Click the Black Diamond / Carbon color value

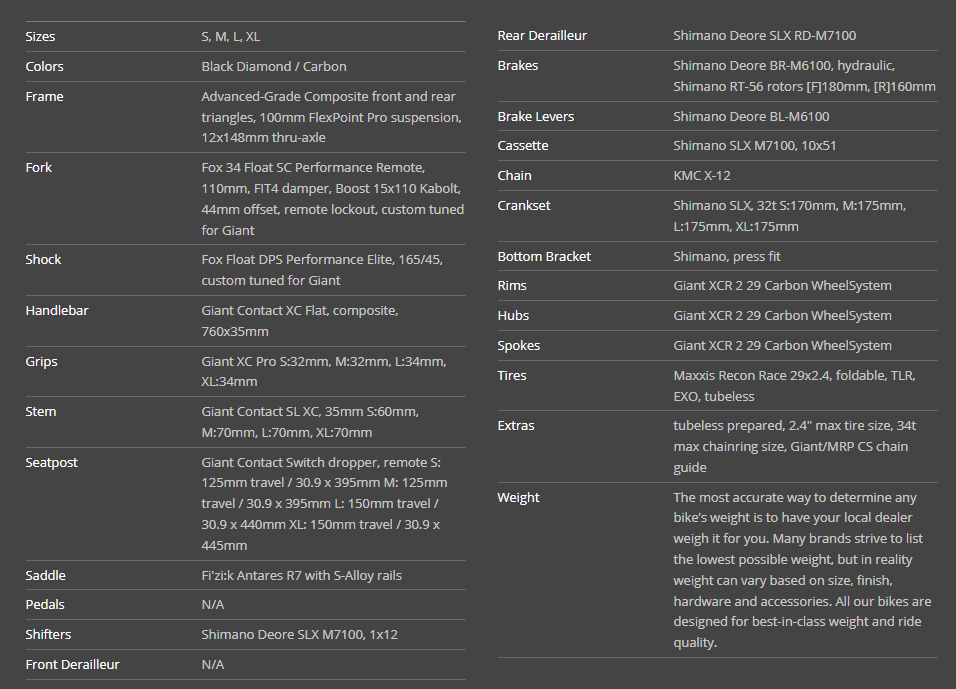(x=274, y=67)
